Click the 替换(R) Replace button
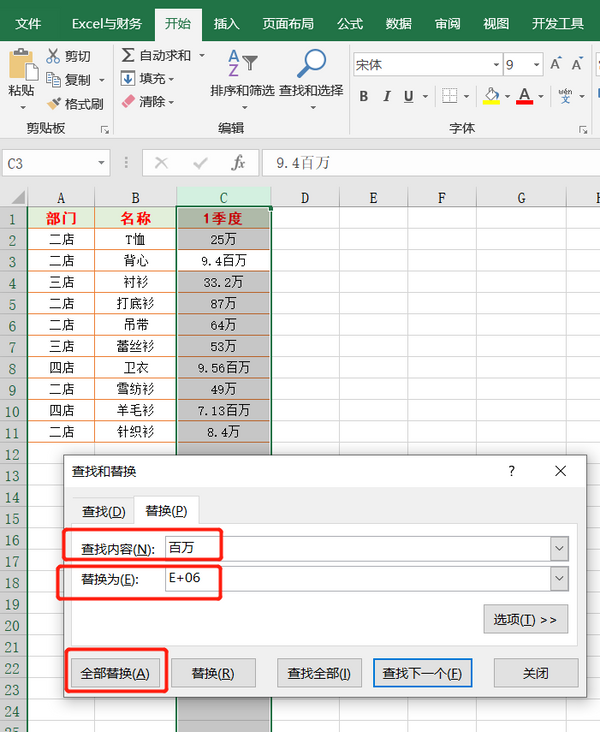Image resolution: width=600 pixels, height=732 pixels. [x=213, y=673]
